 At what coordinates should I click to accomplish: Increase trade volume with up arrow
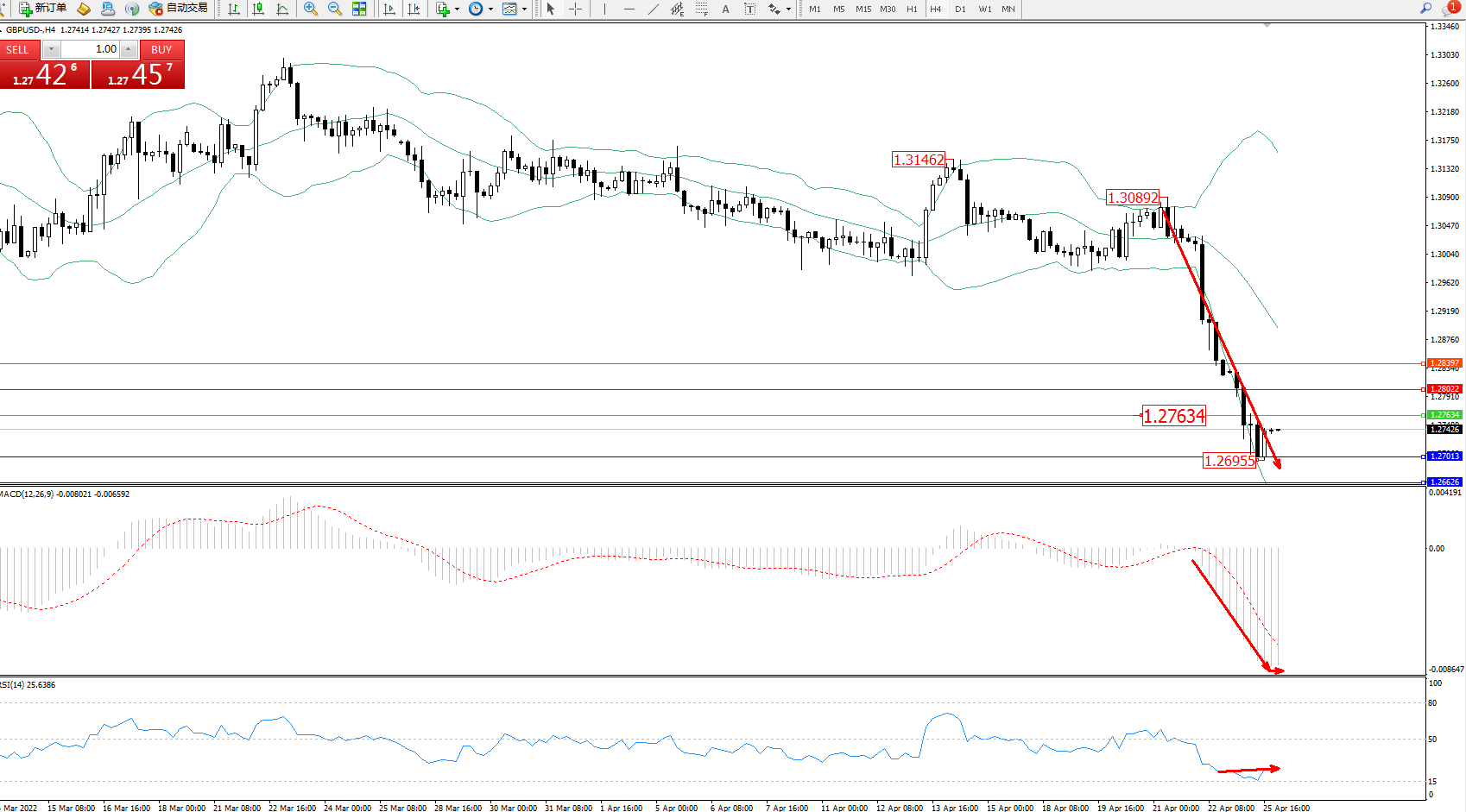129,49
